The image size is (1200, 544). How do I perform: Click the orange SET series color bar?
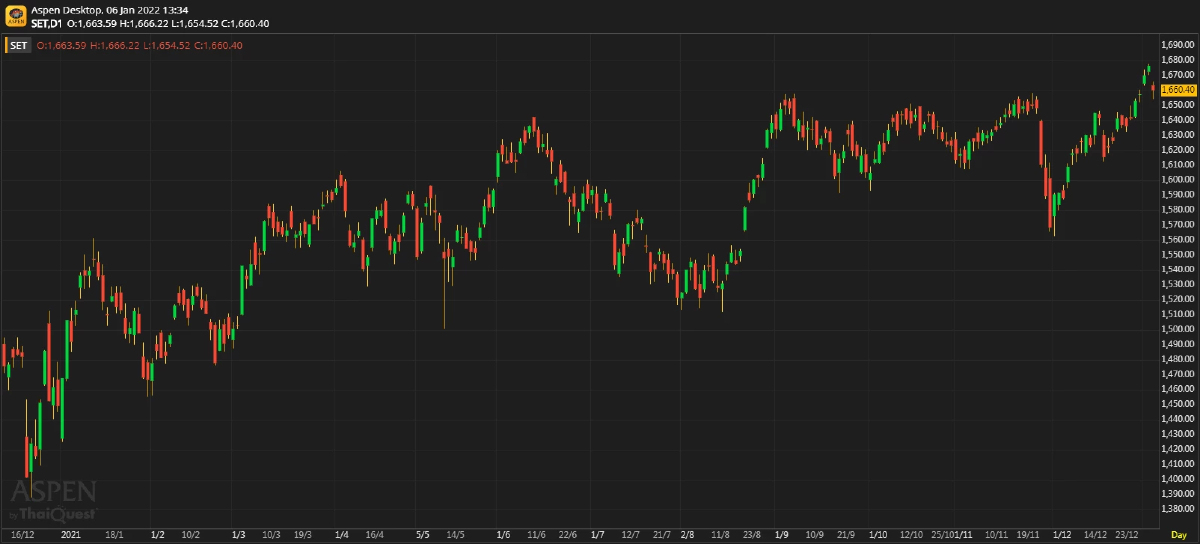tap(7, 45)
